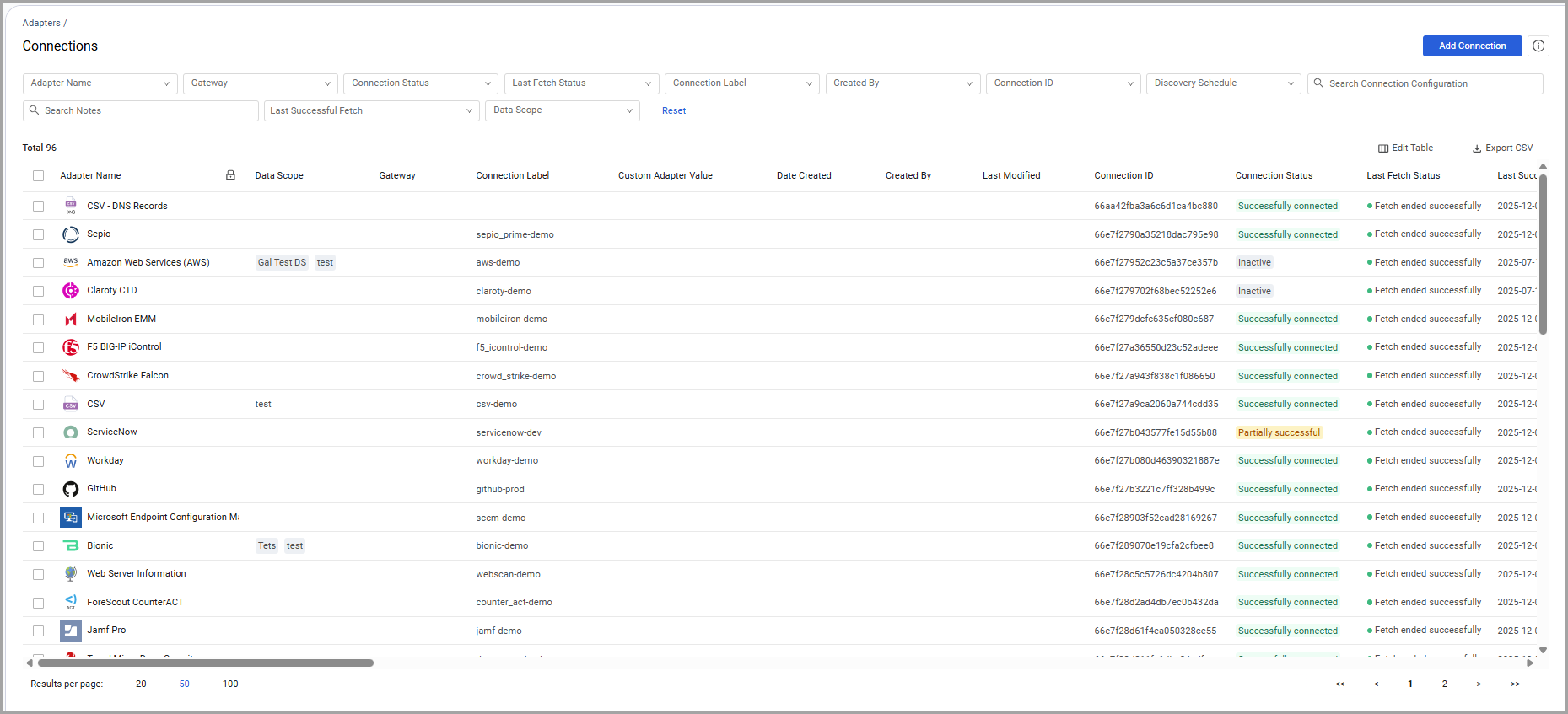Image resolution: width=1568 pixels, height=714 pixels.
Task: Click the ForeScout CounterACT adapter icon
Action: 71,602
